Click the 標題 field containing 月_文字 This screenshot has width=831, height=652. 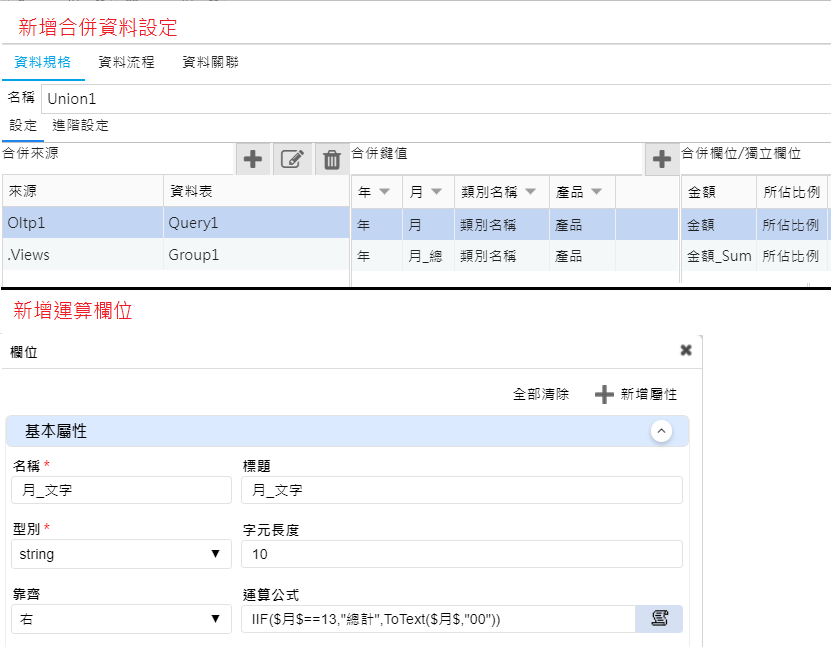tap(462, 490)
